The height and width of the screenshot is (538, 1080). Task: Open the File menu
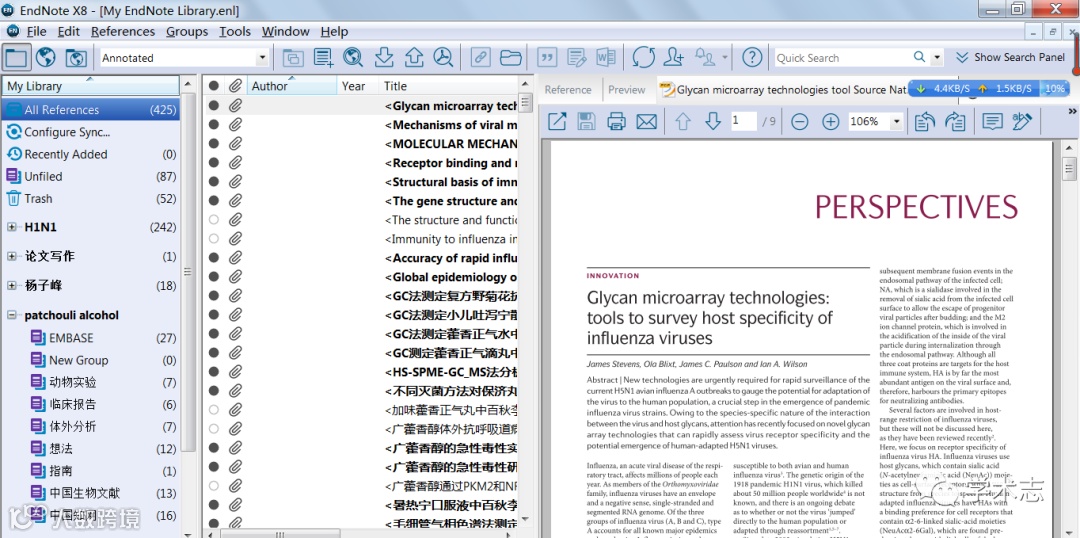(x=36, y=32)
